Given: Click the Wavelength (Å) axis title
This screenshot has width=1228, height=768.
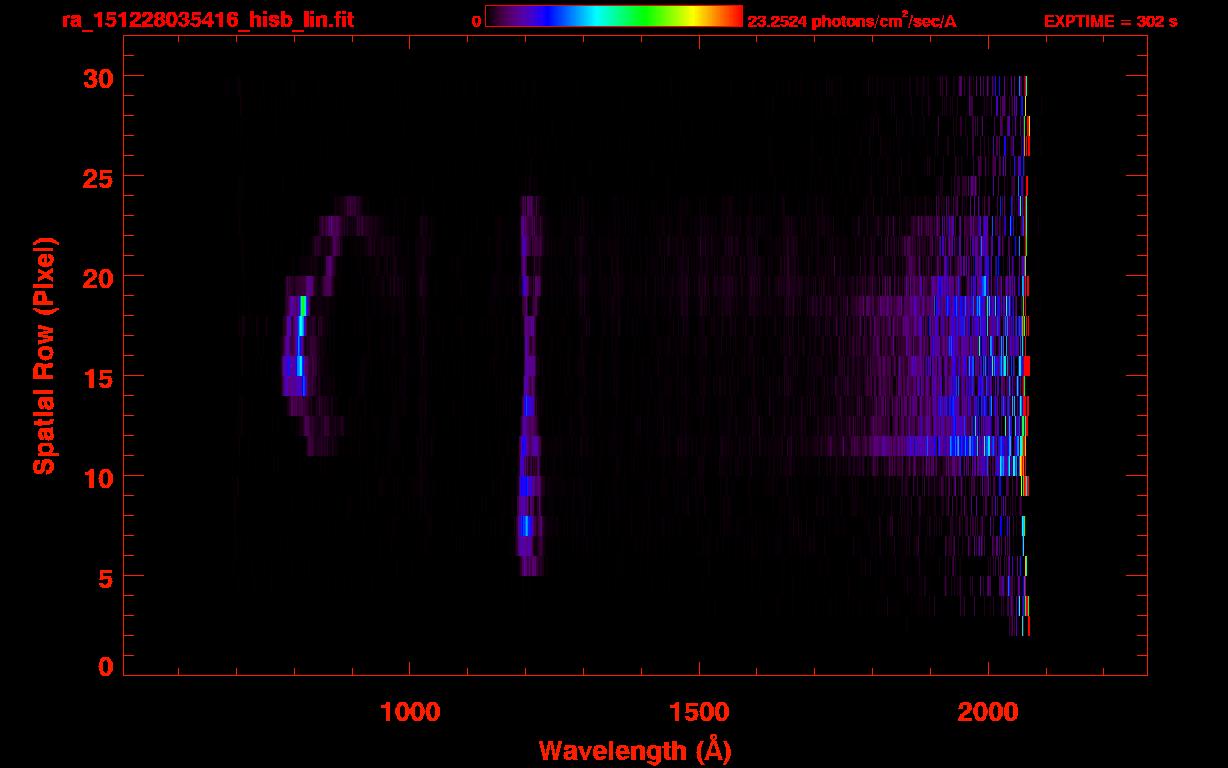Looking at the screenshot, I should click(635, 750).
